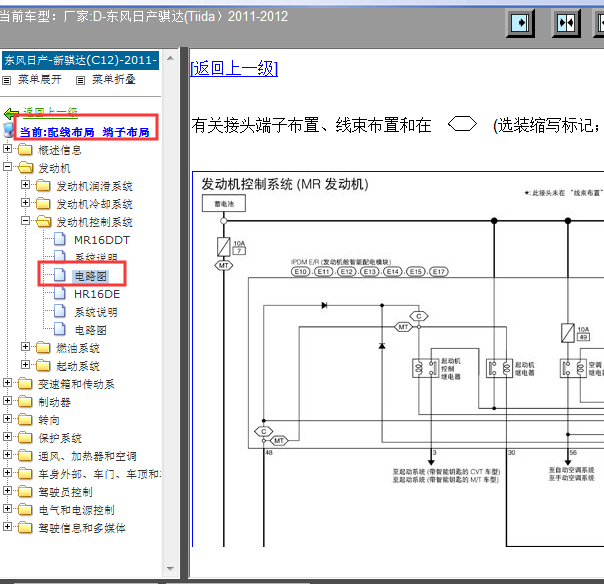This screenshot has height=584, width=604.
Task: Click 发动机润滑系统 folder icon
Action: [44, 186]
